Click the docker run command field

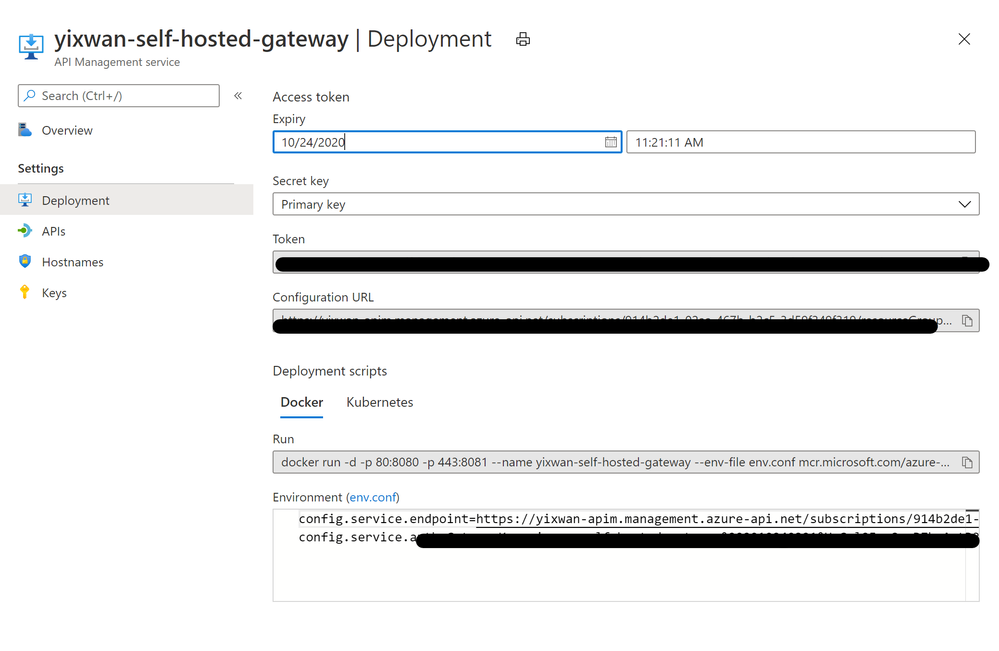pyautogui.click(x=626, y=462)
